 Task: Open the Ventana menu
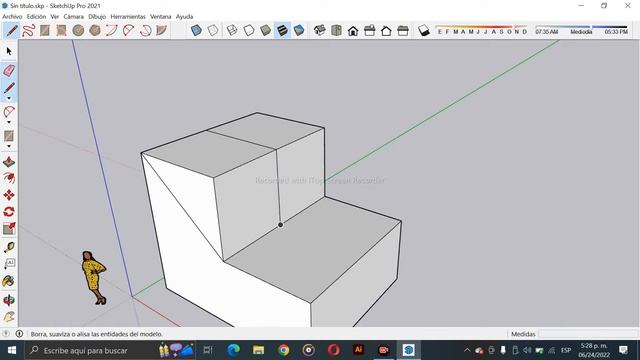(x=160, y=17)
